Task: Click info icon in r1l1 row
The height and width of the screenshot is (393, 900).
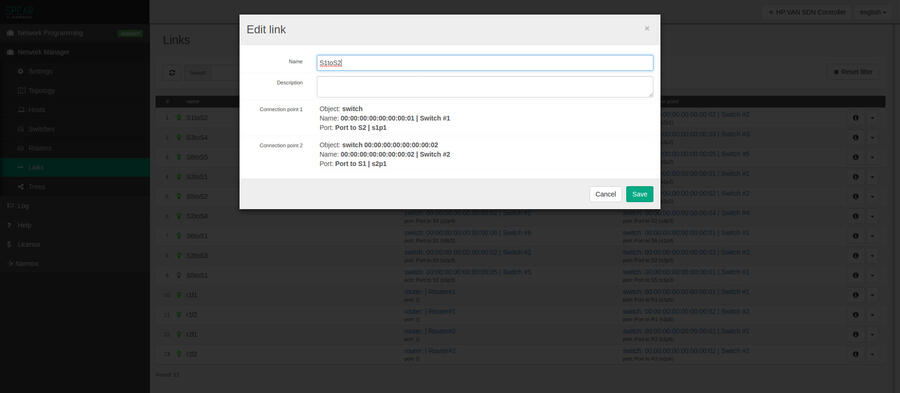Action: click(x=855, y=295)
